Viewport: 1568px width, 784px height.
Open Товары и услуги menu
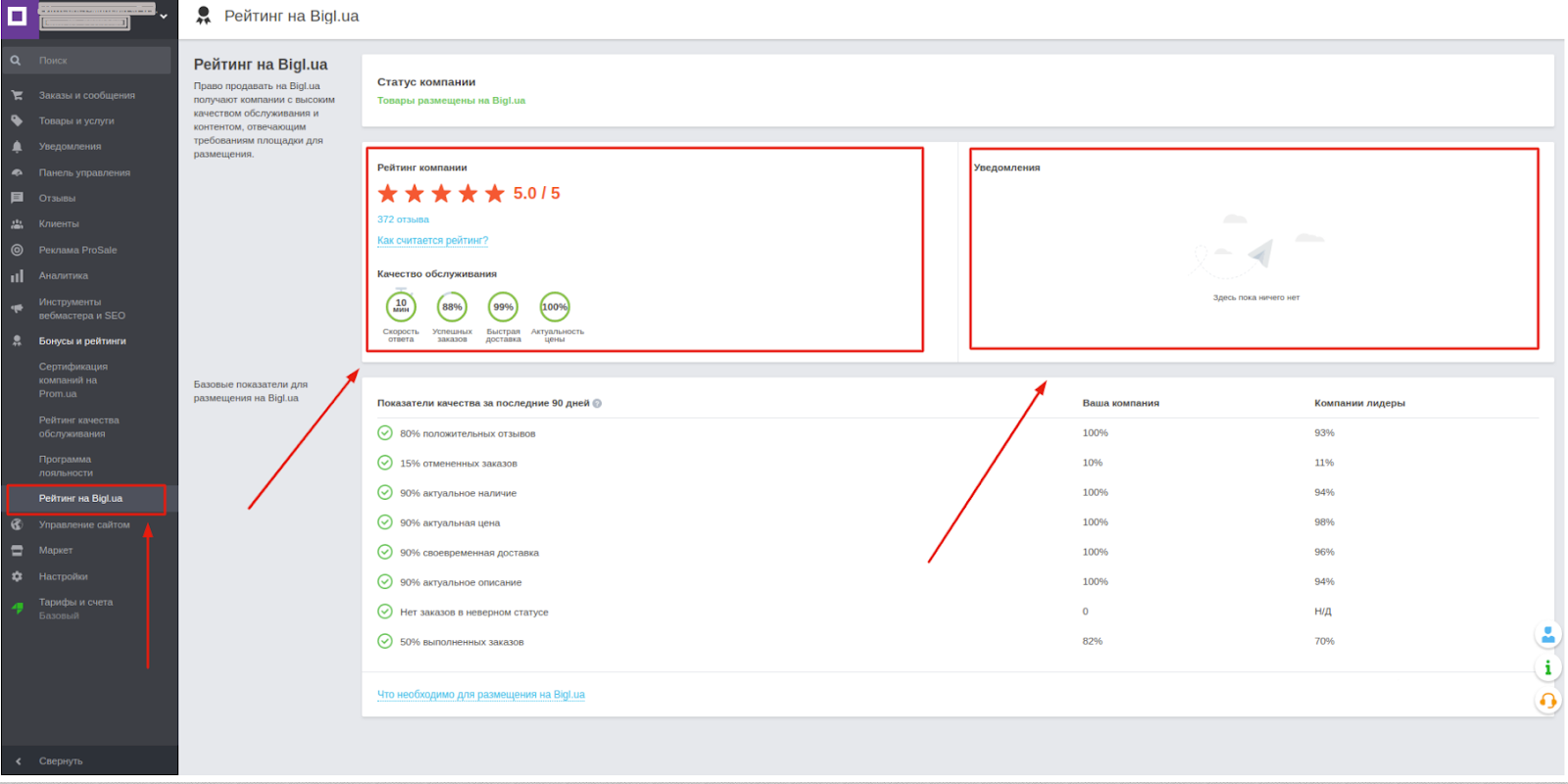tap(76, 121)
